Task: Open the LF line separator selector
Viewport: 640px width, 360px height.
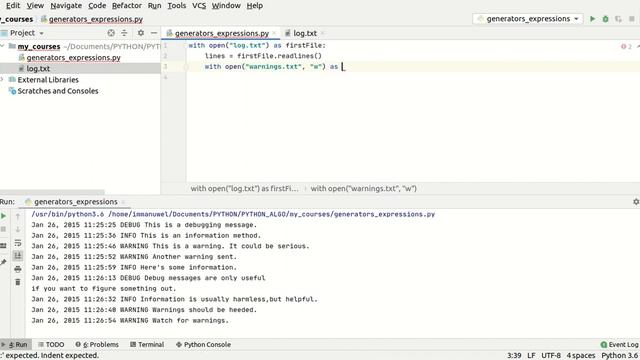Action: click(x=531, y=356)
